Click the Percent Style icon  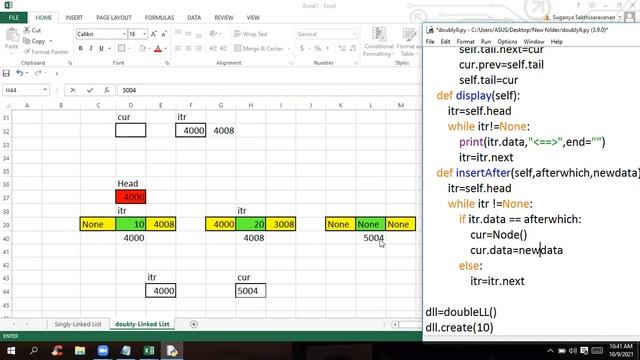318,49
